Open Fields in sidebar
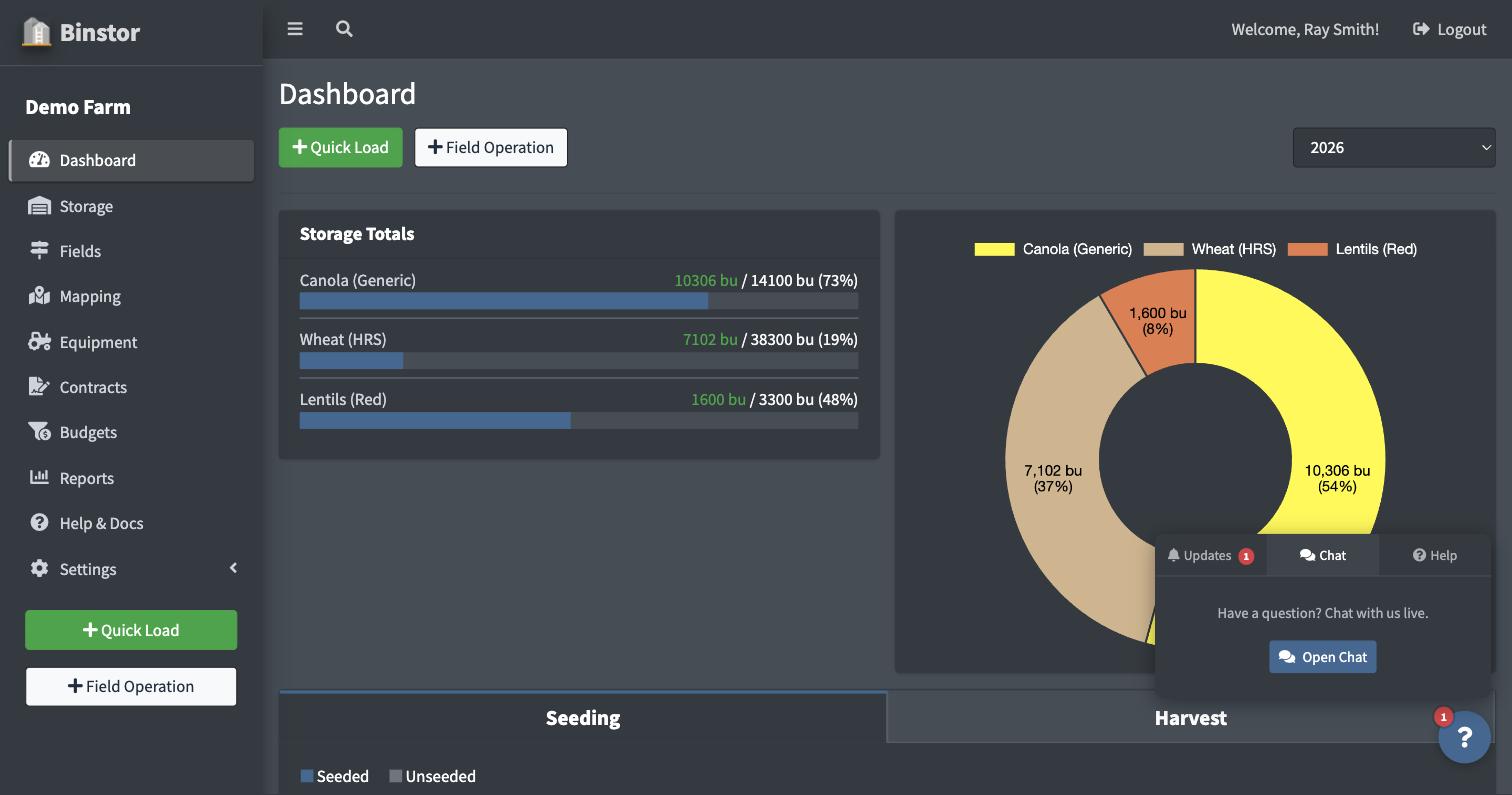This screenshot has height=795, width=1512. tap(131, 251)
